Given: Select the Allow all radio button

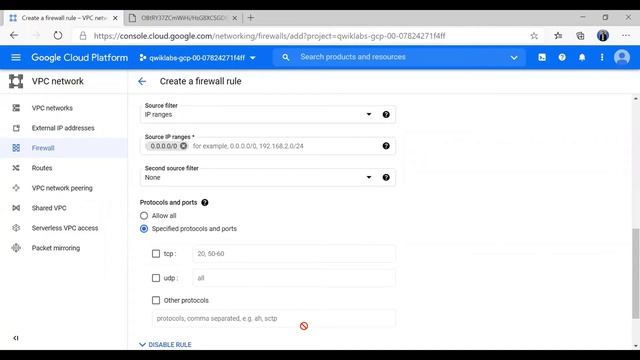Looking at the screenshot, I should pos(144,216).
